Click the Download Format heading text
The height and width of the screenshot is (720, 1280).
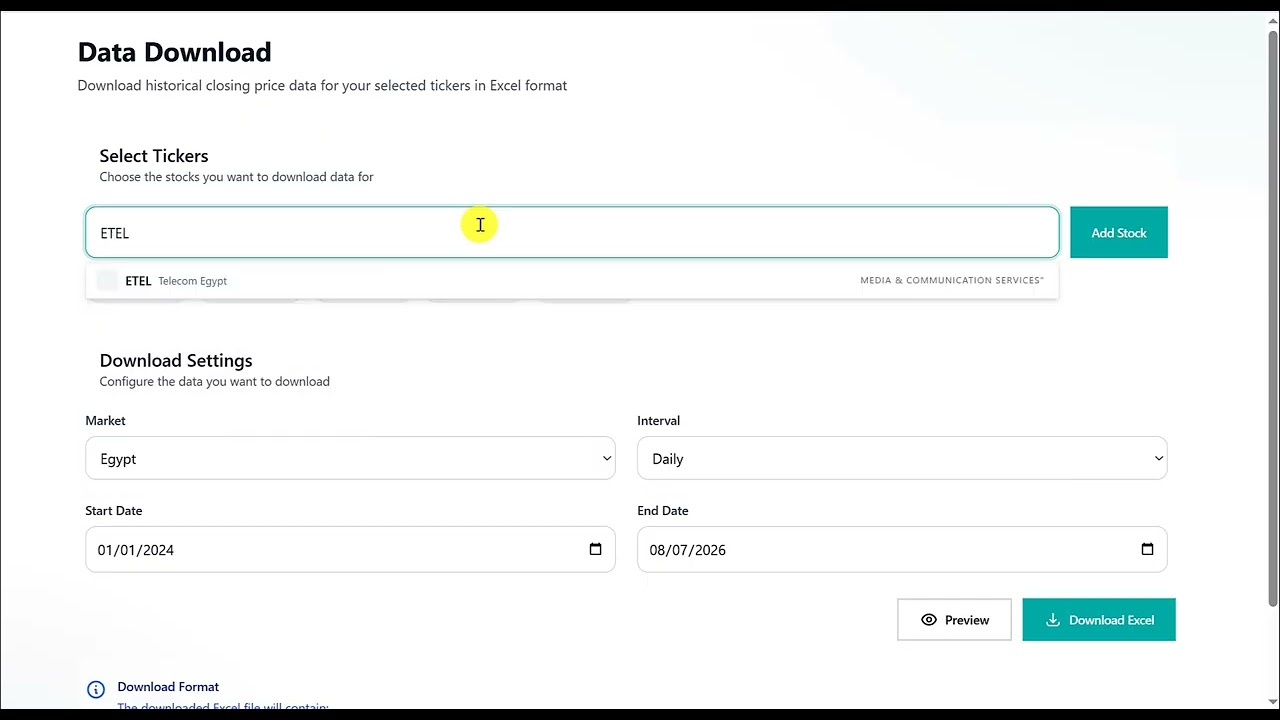168,686
